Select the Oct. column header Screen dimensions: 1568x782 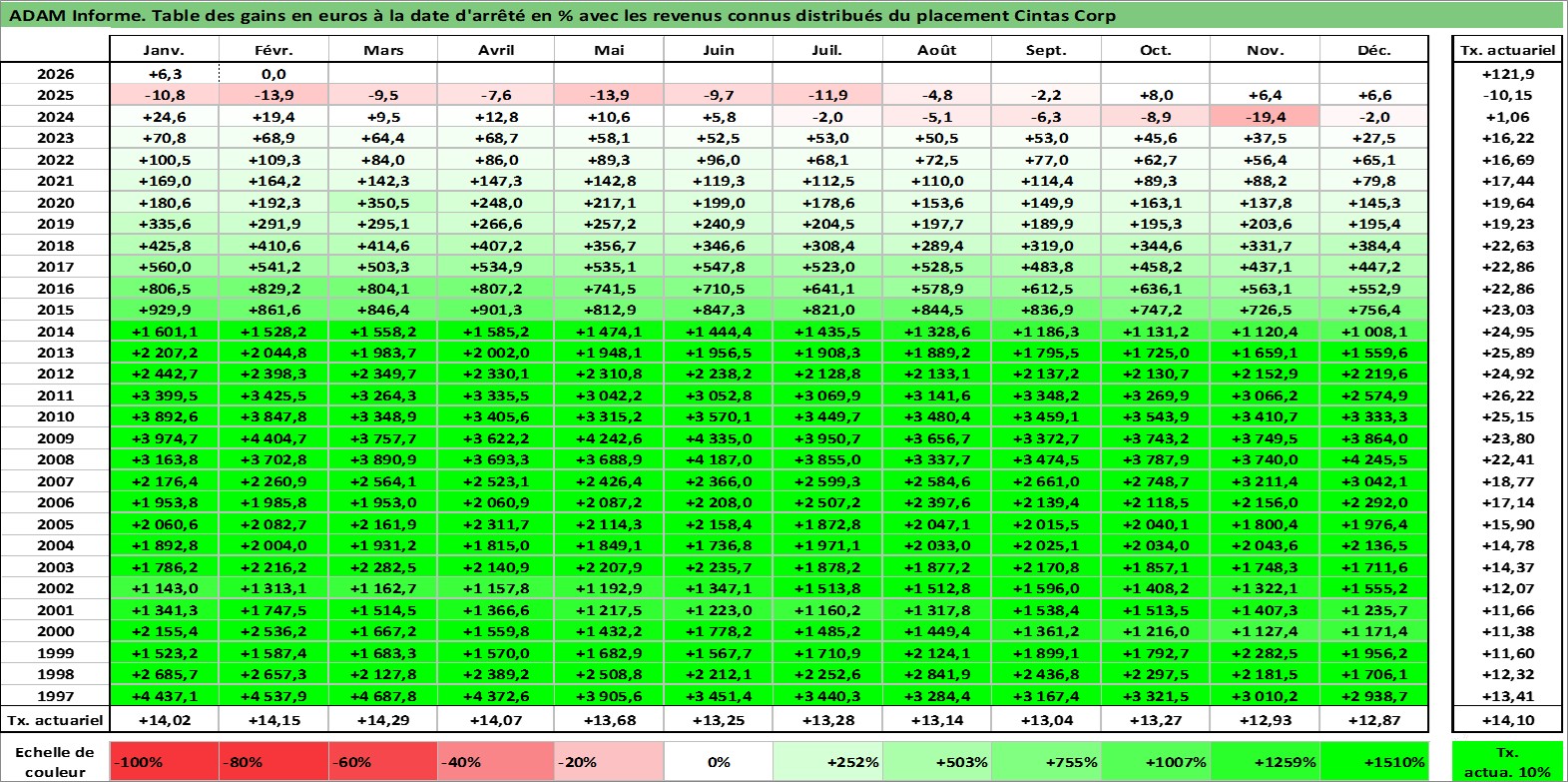[x=1156, y=50]
